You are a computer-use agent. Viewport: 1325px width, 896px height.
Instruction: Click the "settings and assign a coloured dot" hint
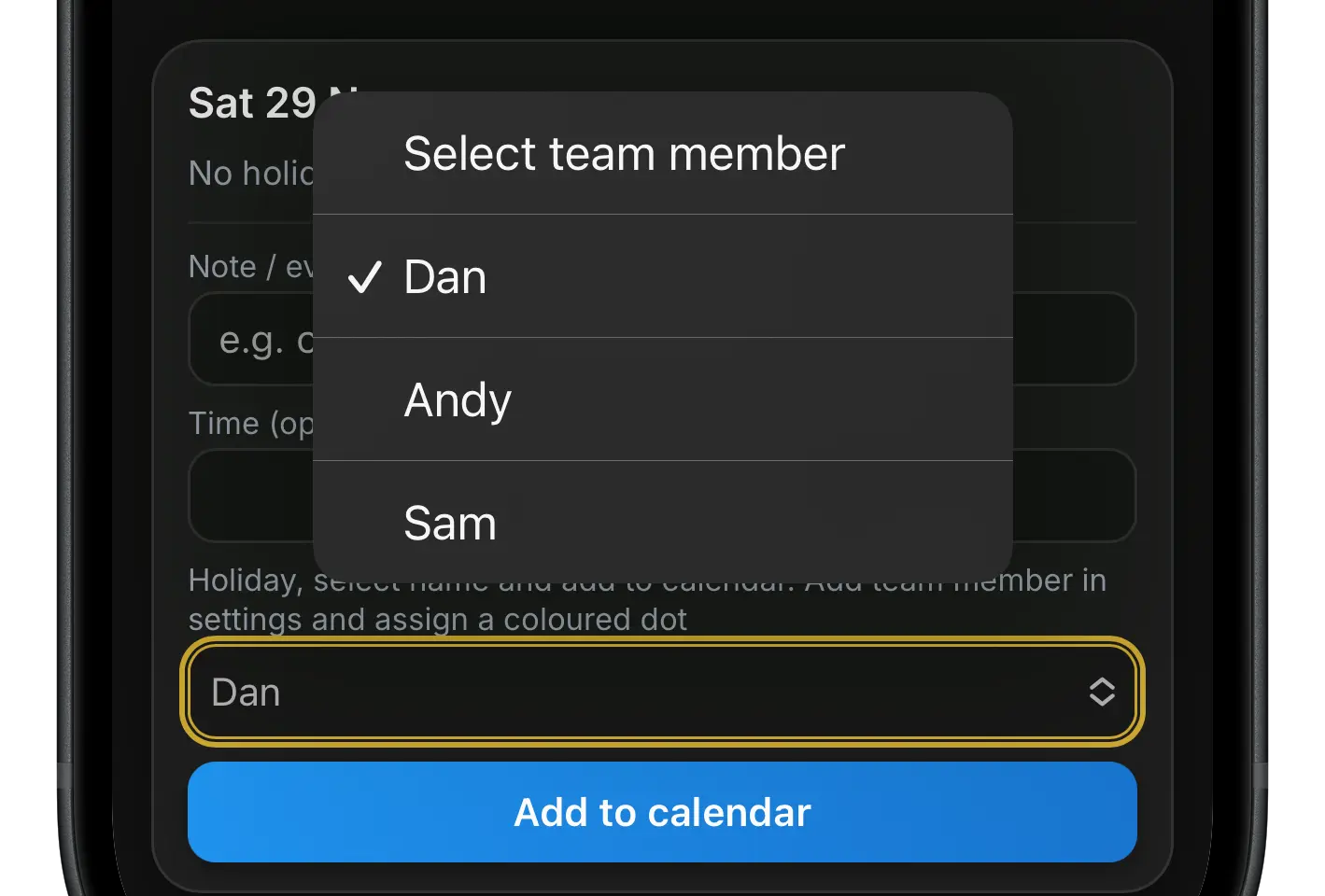tap(437, 620)
